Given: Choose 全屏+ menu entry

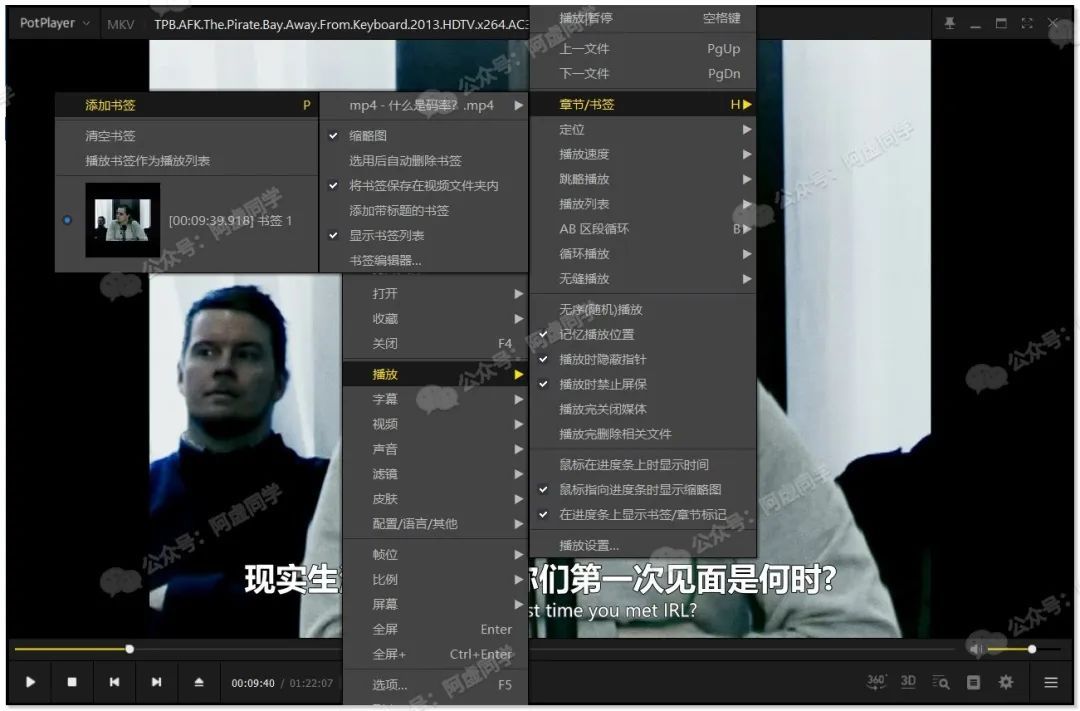Looking at the screenshot, I should (x=435, y=654).
